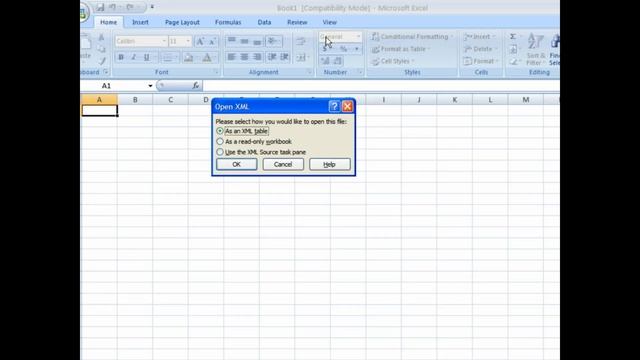Click the Fill Color bucket icon

pos(189,58)
